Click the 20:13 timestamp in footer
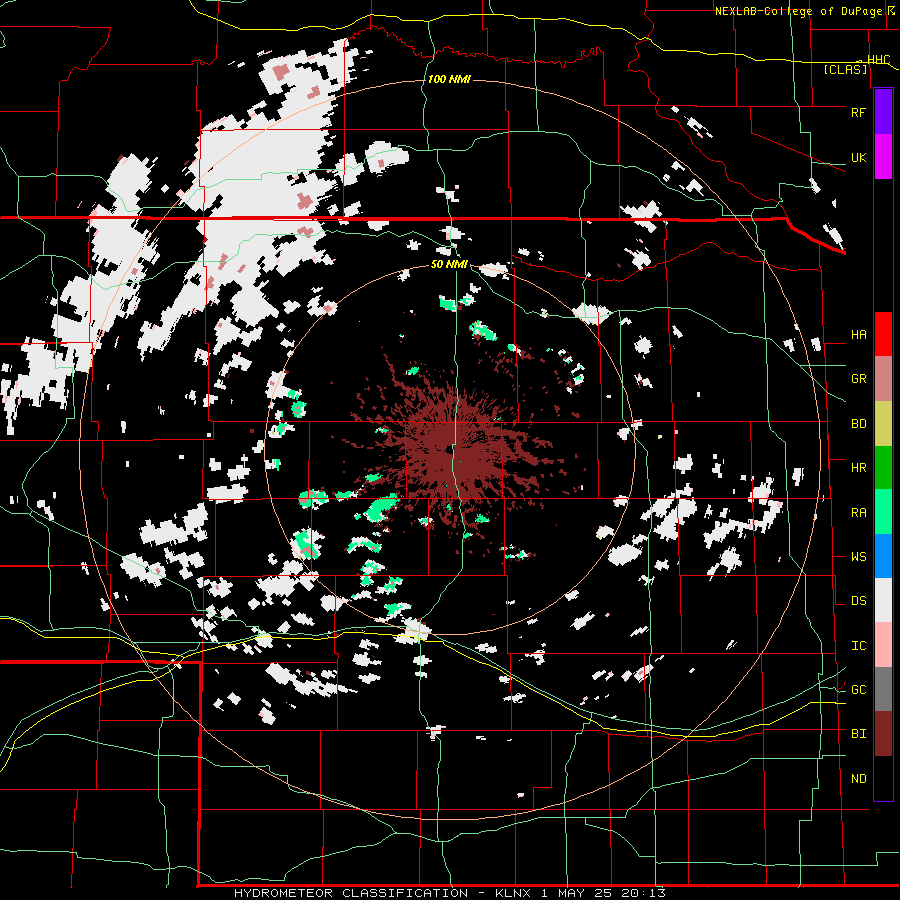This screenshot has height=900, width=900. pos(645,893)
